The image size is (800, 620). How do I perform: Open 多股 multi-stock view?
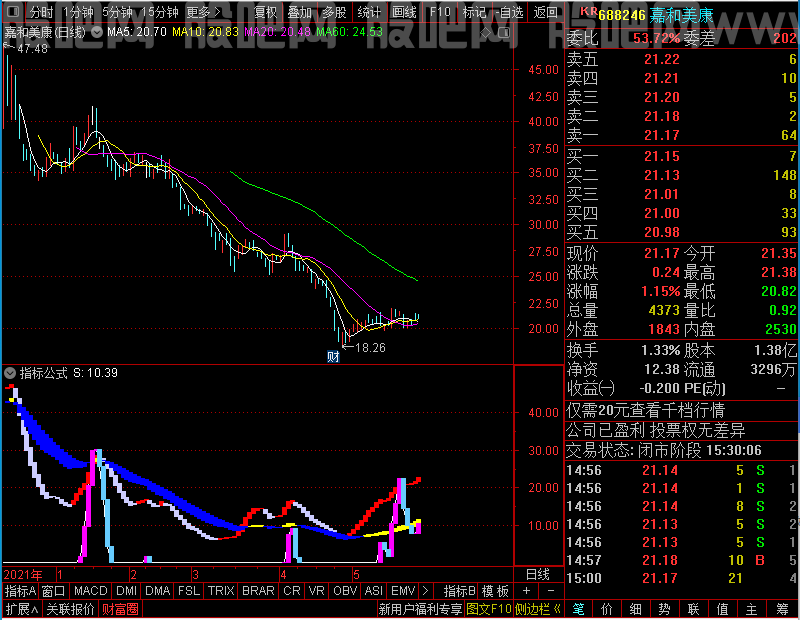click(x=334, y=12)
